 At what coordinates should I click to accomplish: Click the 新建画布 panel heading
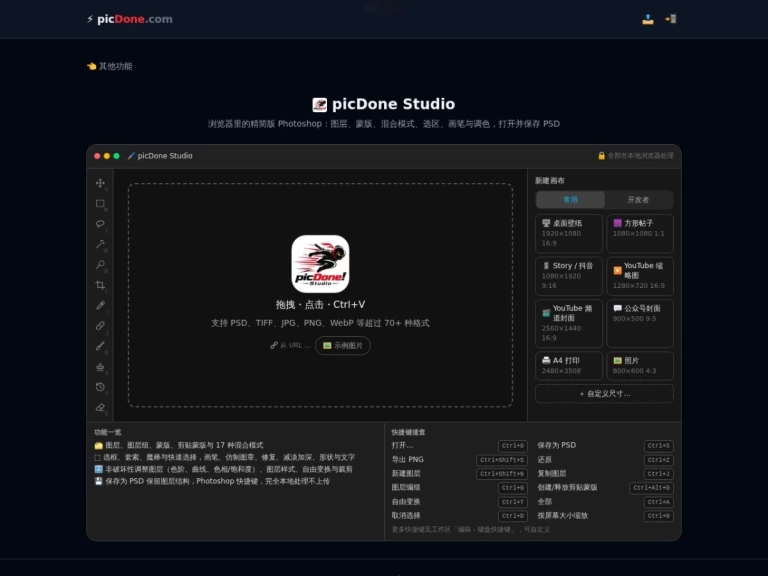click(x=550, y=181)
